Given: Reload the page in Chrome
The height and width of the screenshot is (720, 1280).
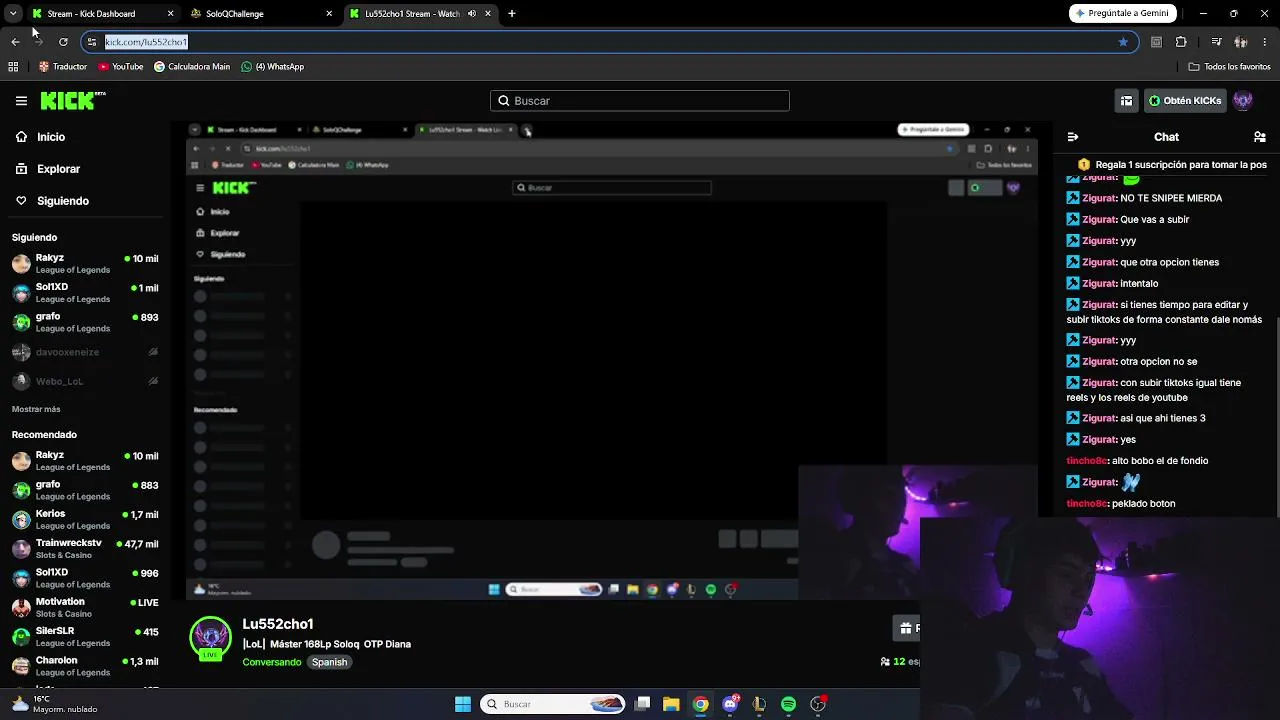Looking at the screenshot, I should click(63, 42).
